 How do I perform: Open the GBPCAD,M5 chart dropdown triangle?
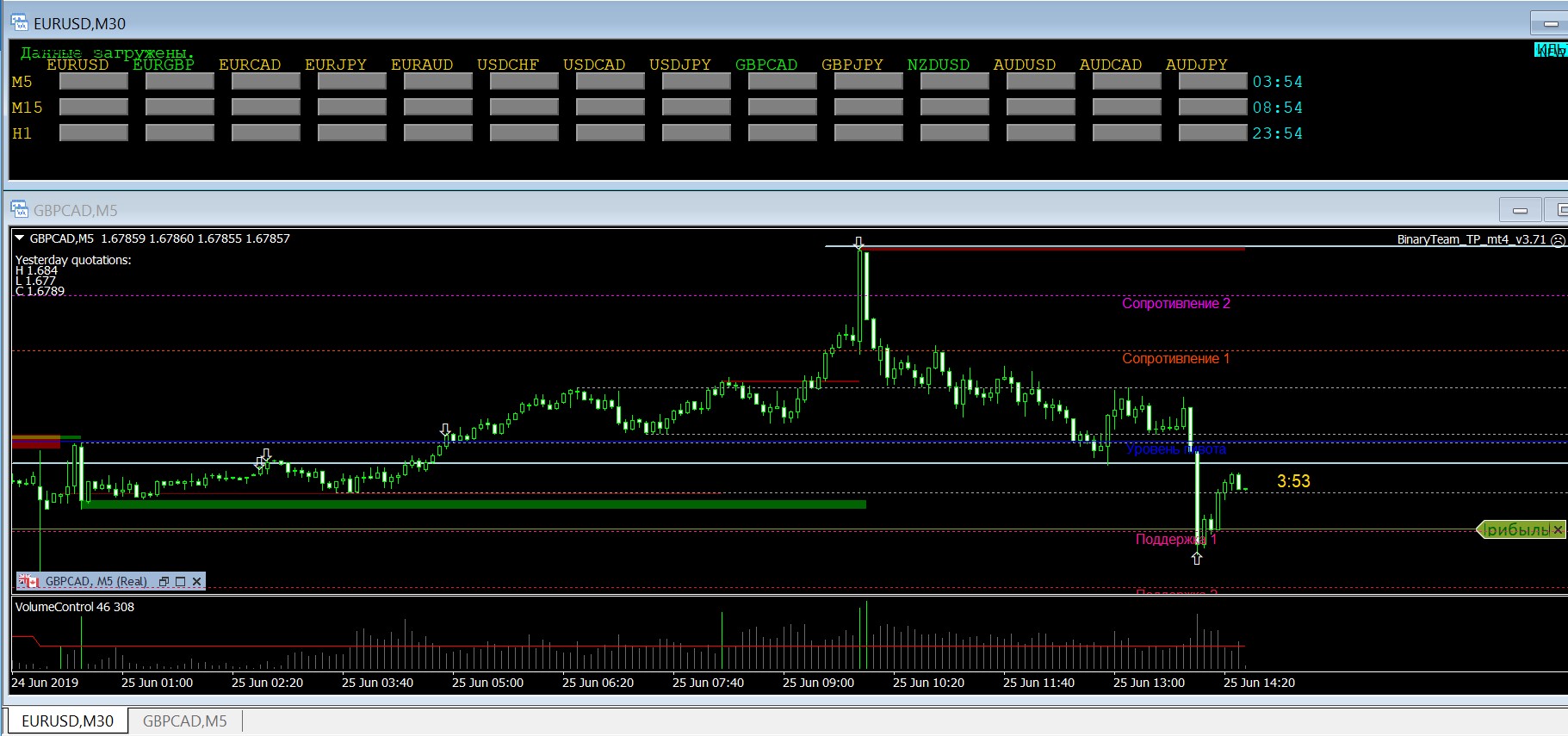pyautogui.click(x=20, y=238)
